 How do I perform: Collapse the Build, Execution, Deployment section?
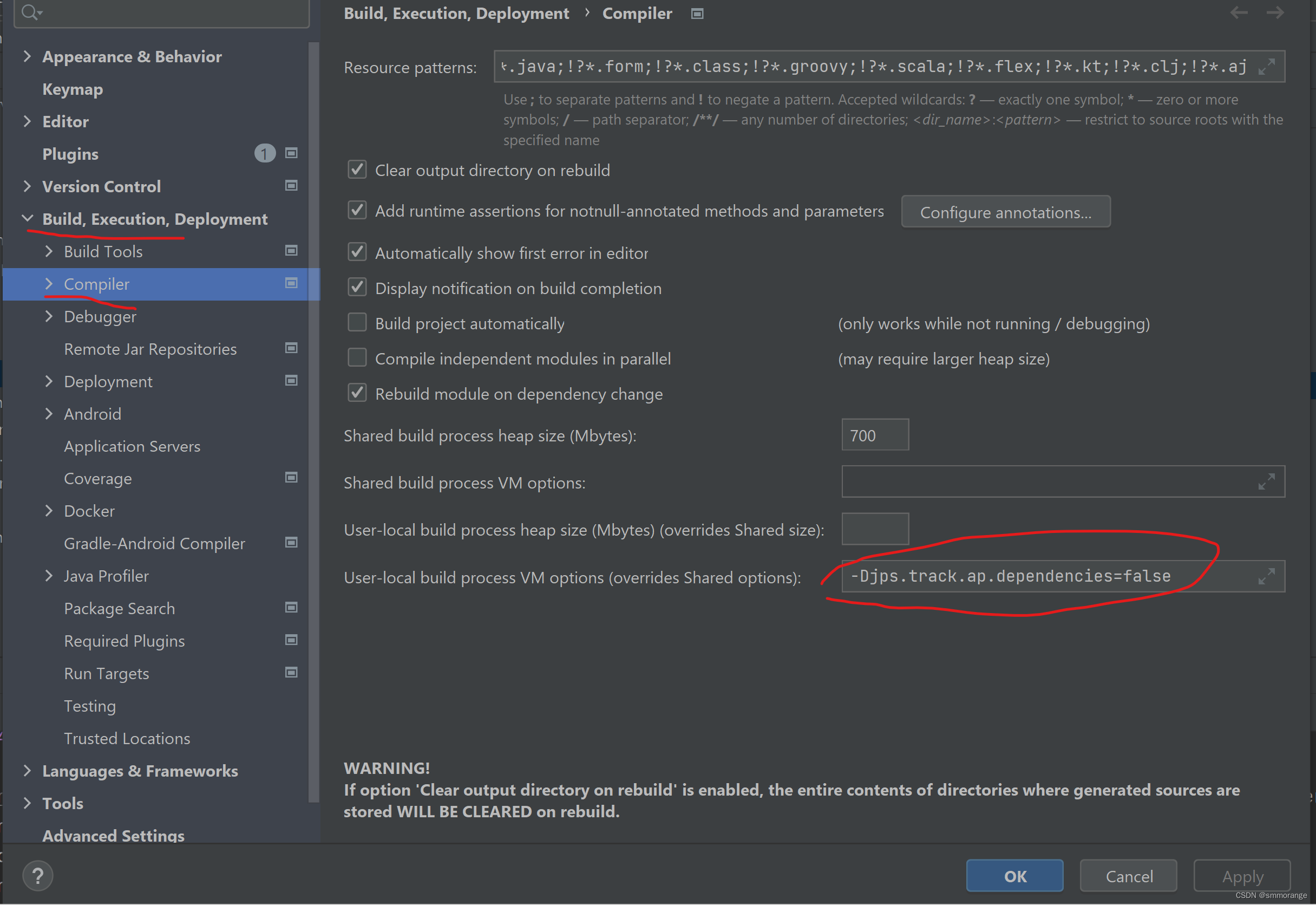tap(27, 219)
